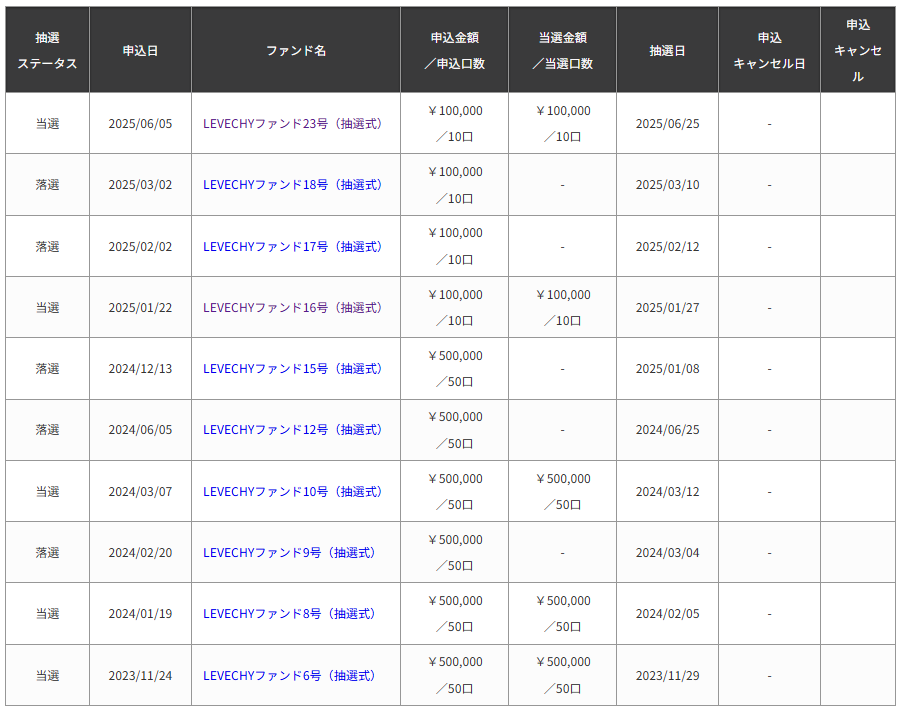Open LEVECHYファンド9号（抽選式） link
The height and width of the screenshot is (707, 902).
coord(289,552)
